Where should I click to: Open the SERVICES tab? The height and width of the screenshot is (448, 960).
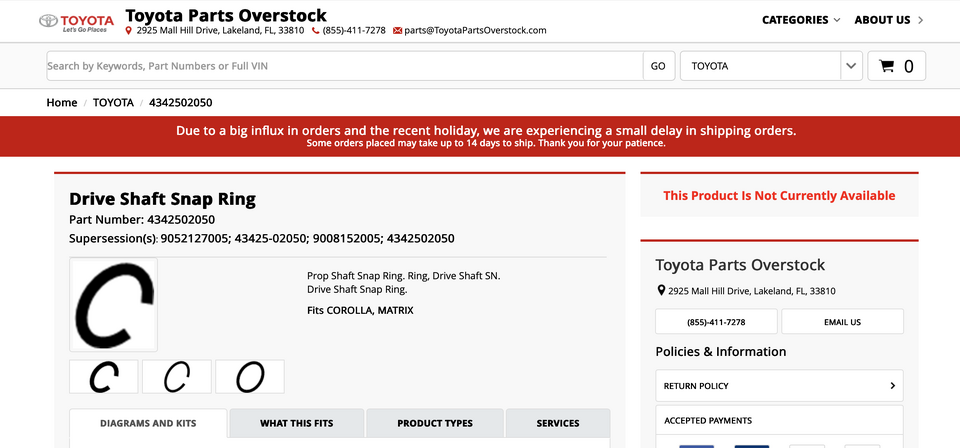pos(558,423)
